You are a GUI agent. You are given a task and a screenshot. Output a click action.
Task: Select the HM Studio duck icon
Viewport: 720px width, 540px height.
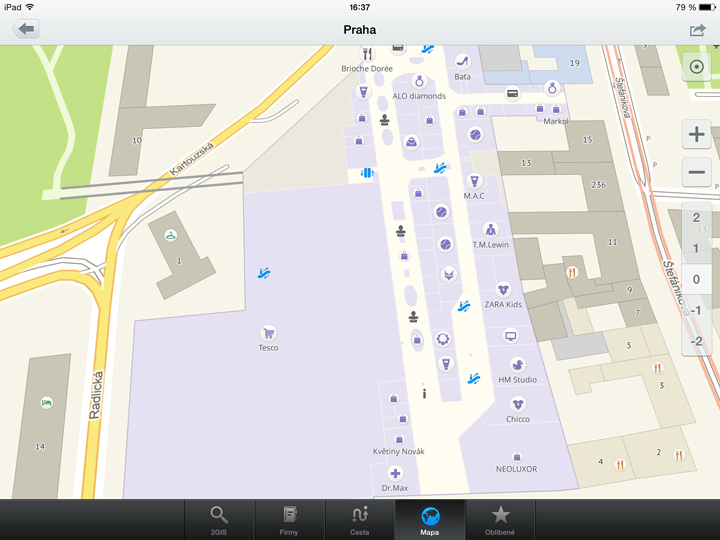click(517, 365)
